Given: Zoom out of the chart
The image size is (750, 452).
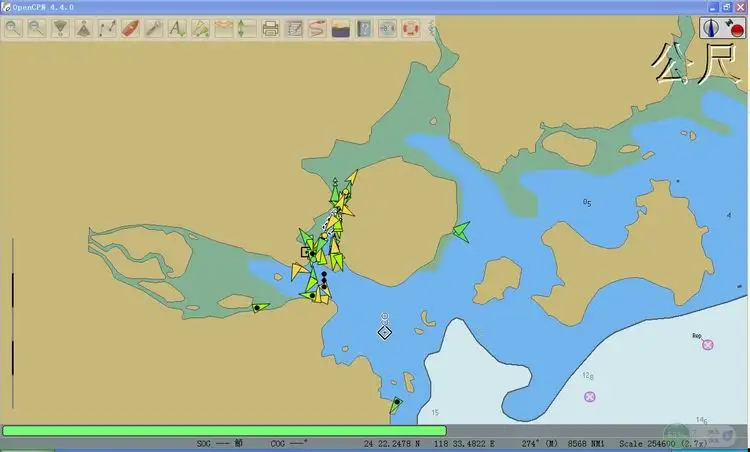Looking at the screenshot, I should pyautogui.click(x=36, y=29).
